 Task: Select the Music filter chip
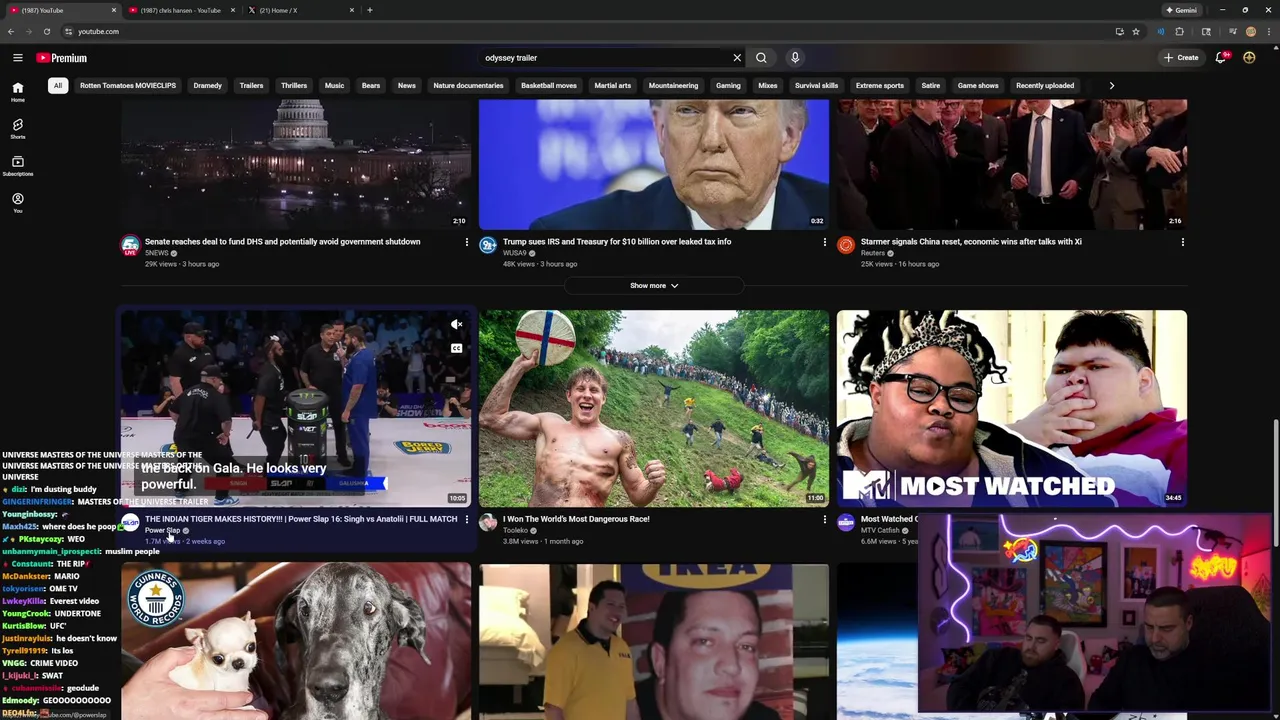334,86
